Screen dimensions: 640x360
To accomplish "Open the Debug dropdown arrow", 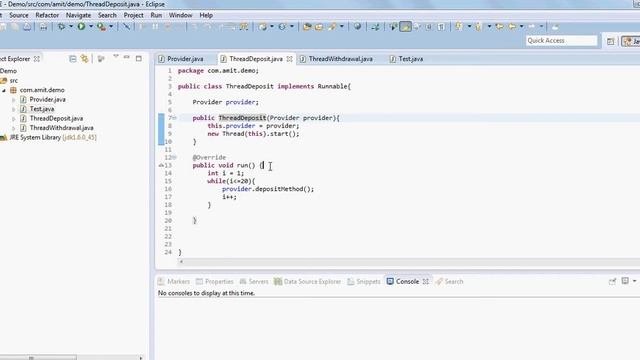I will coord(71,27).
